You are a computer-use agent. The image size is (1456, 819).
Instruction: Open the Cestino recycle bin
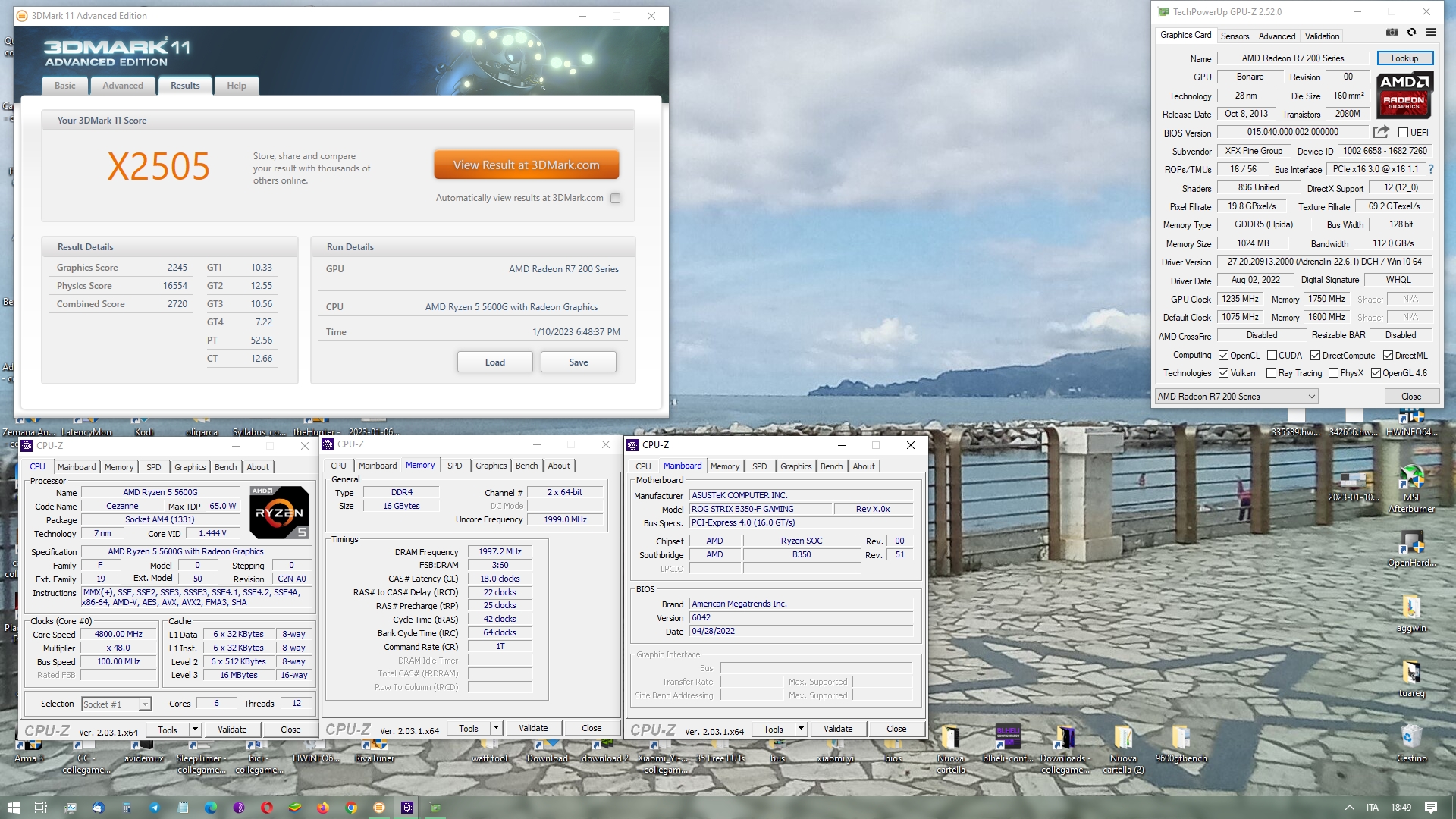coord(1411,745)
